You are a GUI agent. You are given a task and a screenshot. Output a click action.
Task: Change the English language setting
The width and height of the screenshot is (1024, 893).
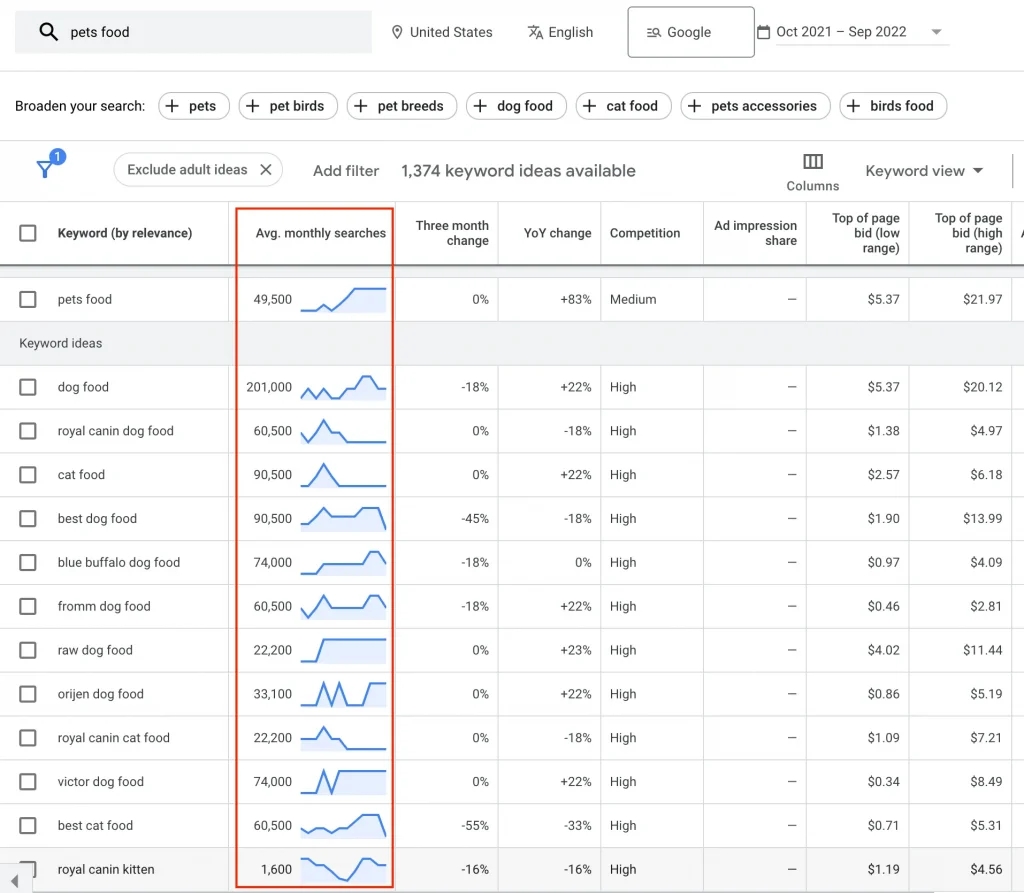[560, 32]
